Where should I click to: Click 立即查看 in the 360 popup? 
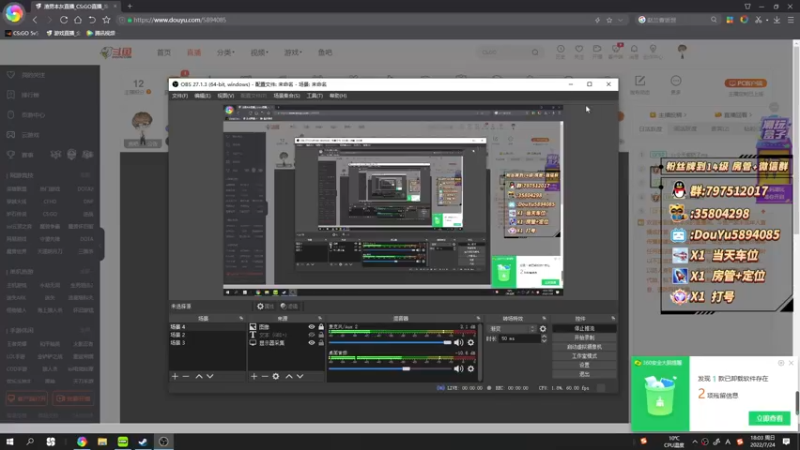(x=769, y=418)
